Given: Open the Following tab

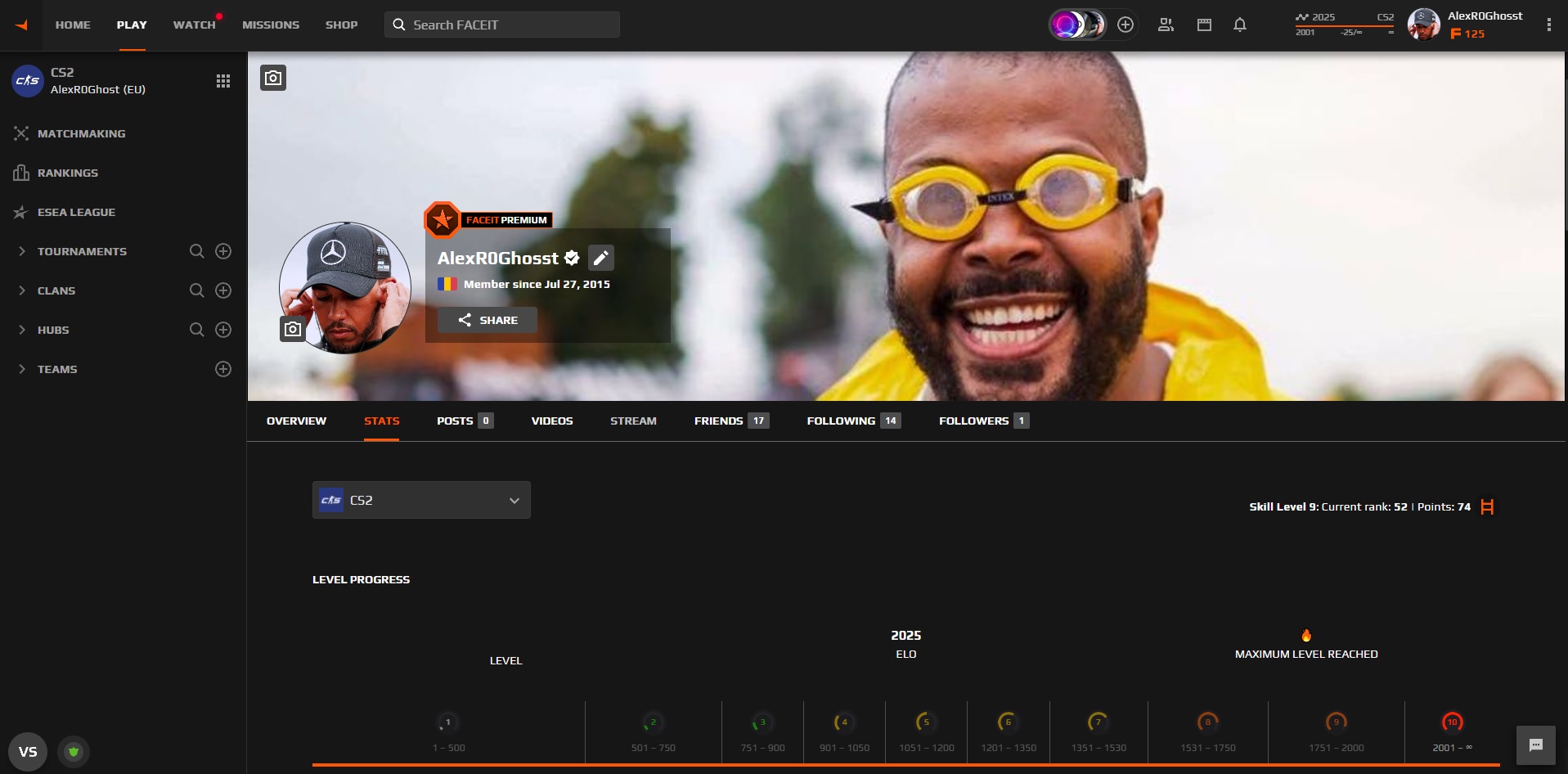Looking at the screenshot, I should 853,421.
